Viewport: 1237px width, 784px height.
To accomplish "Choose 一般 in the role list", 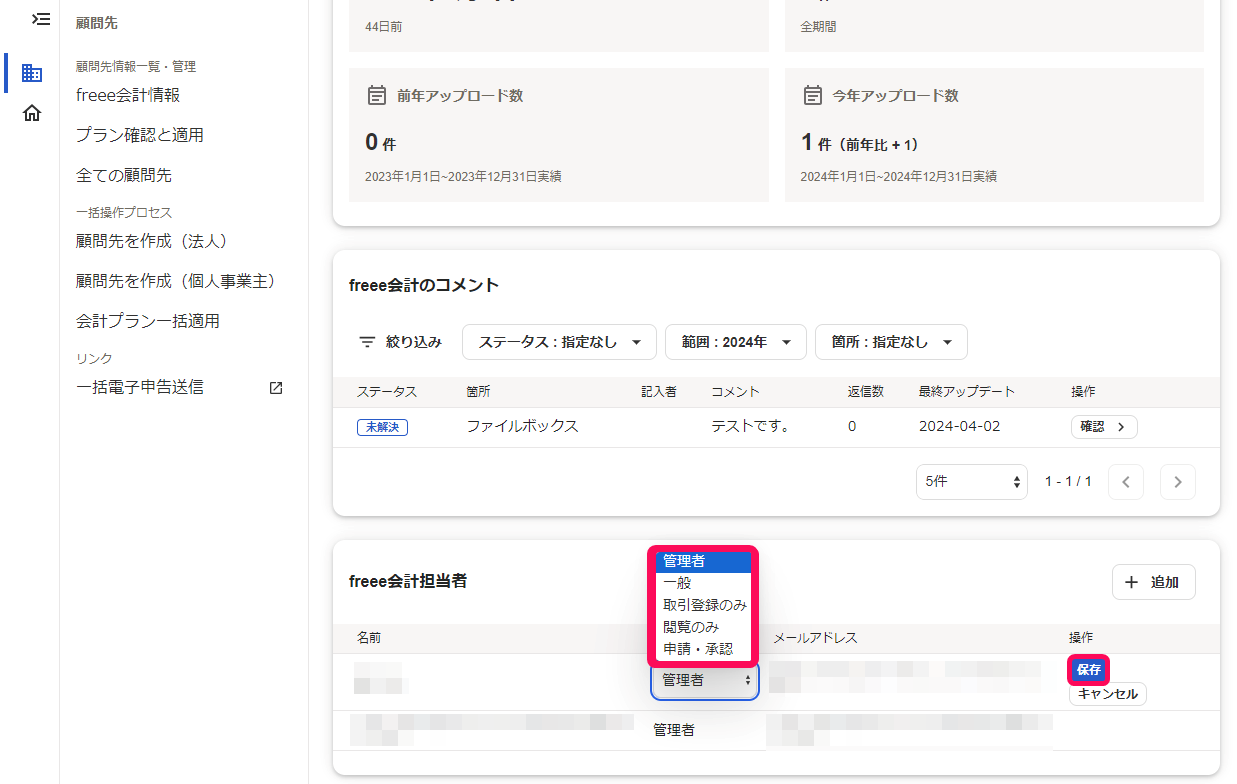I will [704, 583].
